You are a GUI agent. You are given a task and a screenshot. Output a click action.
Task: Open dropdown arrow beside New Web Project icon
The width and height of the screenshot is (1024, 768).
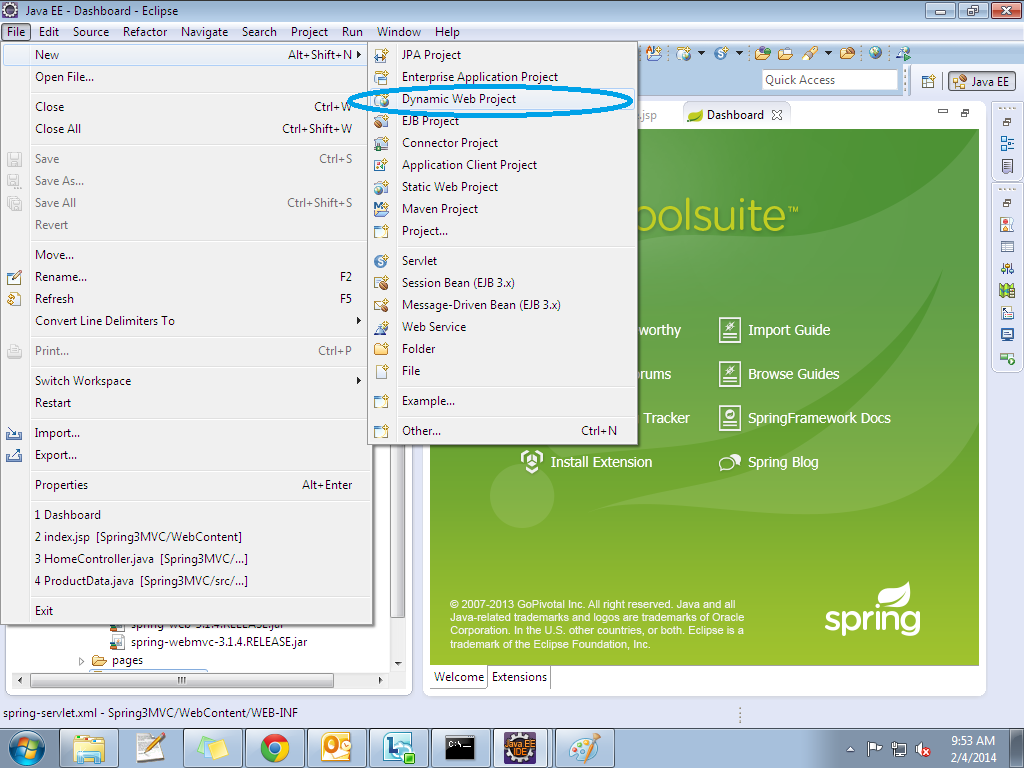click(x=701, y=54)
